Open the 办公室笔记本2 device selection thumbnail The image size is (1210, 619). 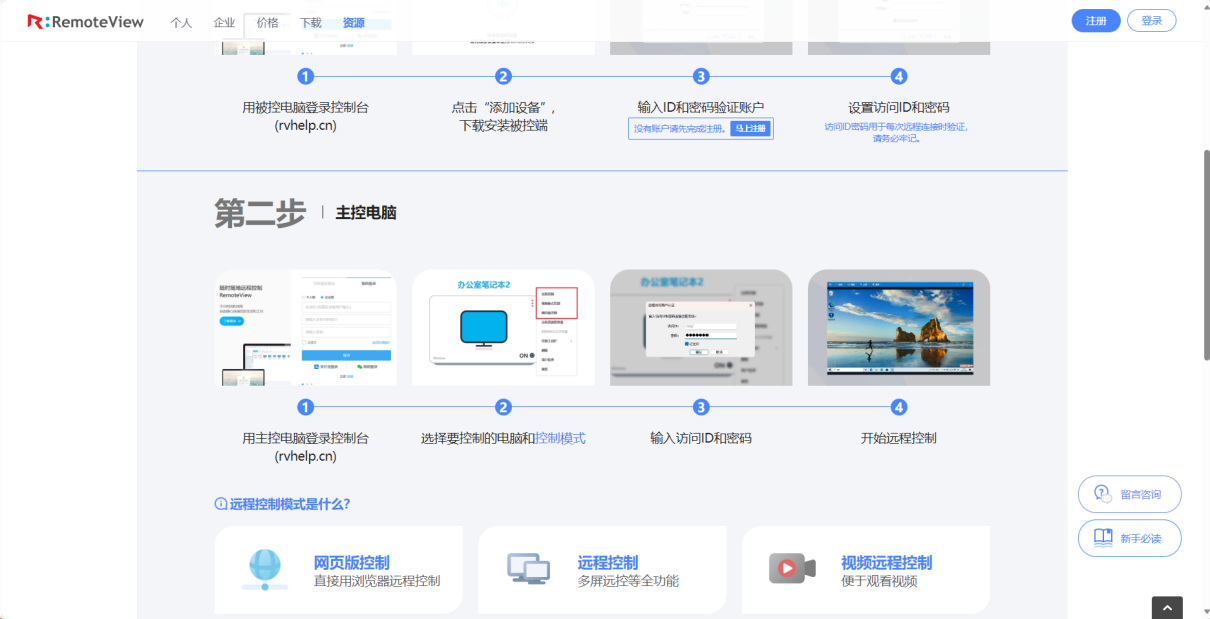(503, 328)
